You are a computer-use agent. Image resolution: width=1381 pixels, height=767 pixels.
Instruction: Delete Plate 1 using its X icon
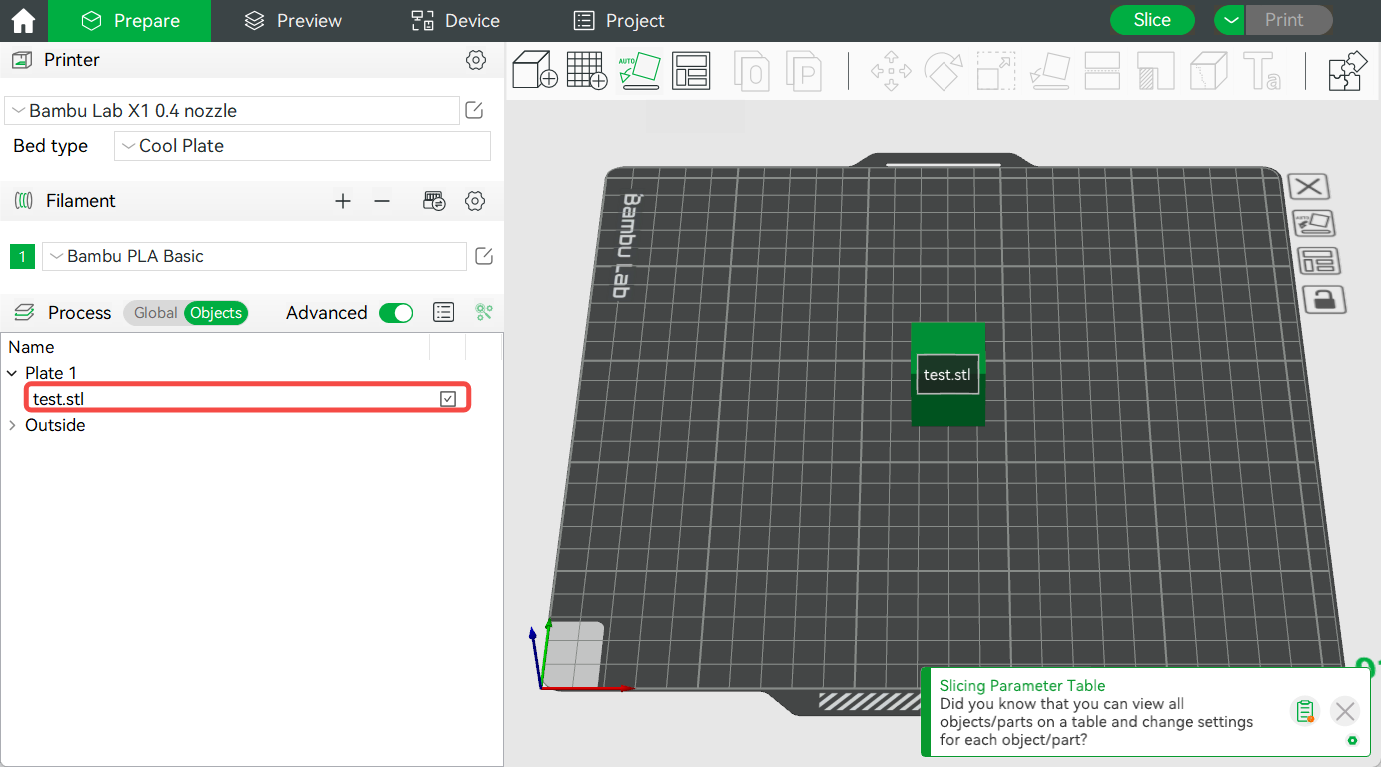click(x=1308, y=186)
